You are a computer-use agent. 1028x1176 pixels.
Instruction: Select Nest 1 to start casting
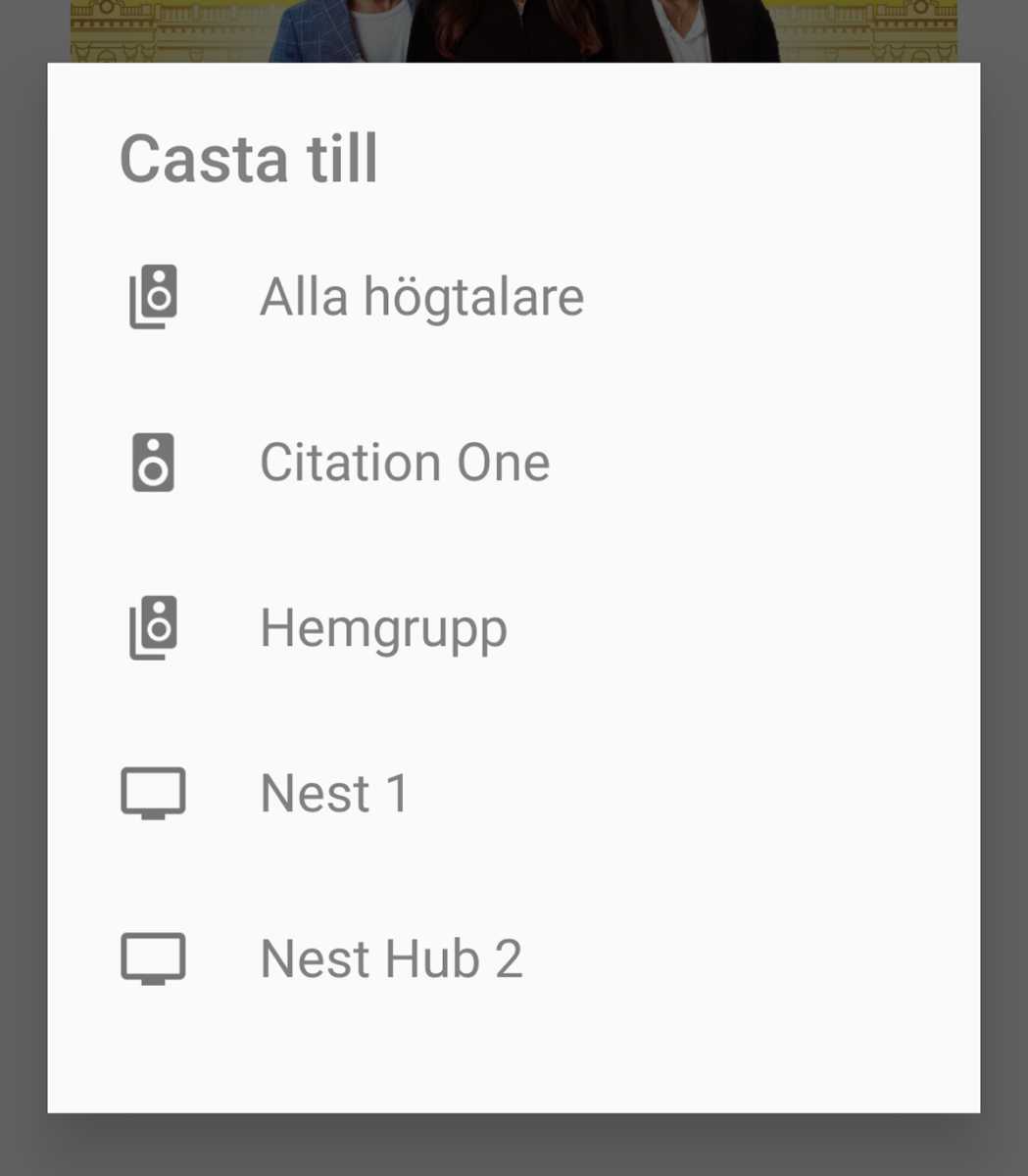tap(334, 793)
